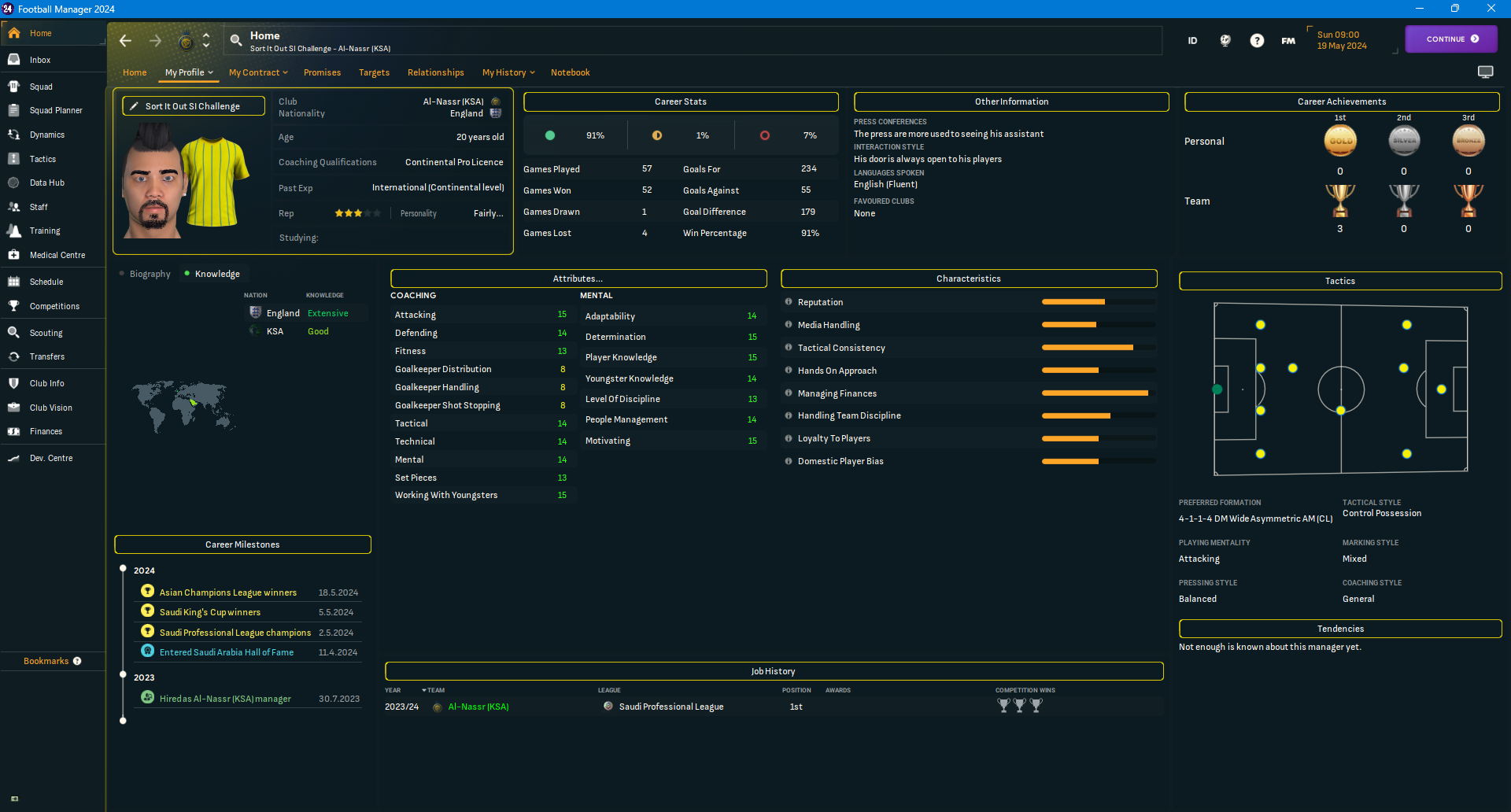Open the club switcher up-down arrows
This screenshot has width=1511, height=812.
(x=206, y=41)
